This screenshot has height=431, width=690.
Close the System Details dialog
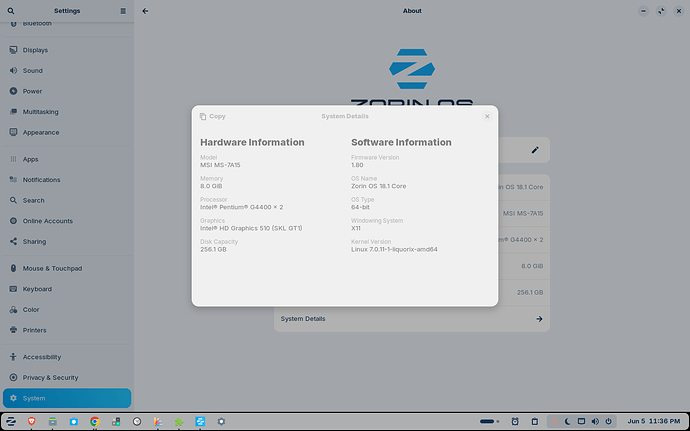tap(487, 116)
